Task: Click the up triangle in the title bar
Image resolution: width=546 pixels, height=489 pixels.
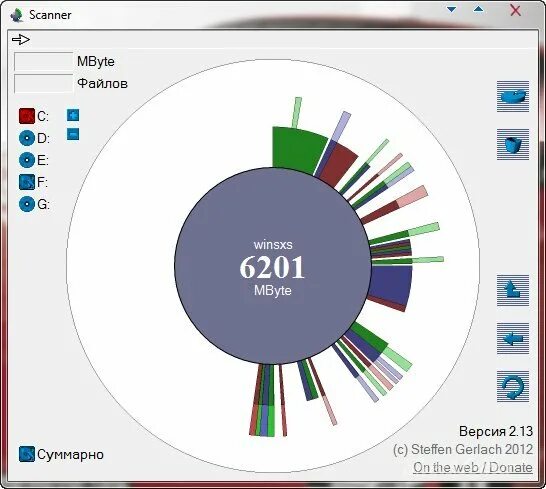Action: click(479, 9)
